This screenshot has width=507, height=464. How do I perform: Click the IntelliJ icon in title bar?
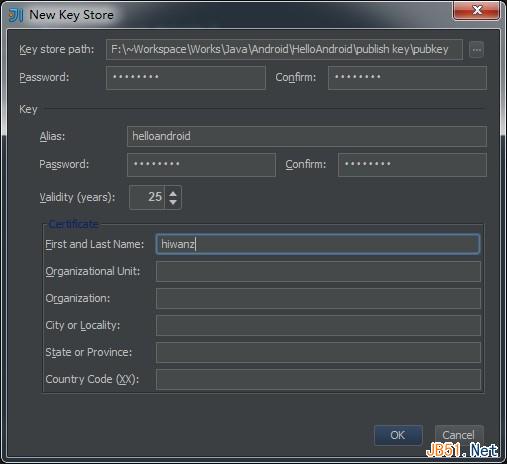[x=16, y=15]
